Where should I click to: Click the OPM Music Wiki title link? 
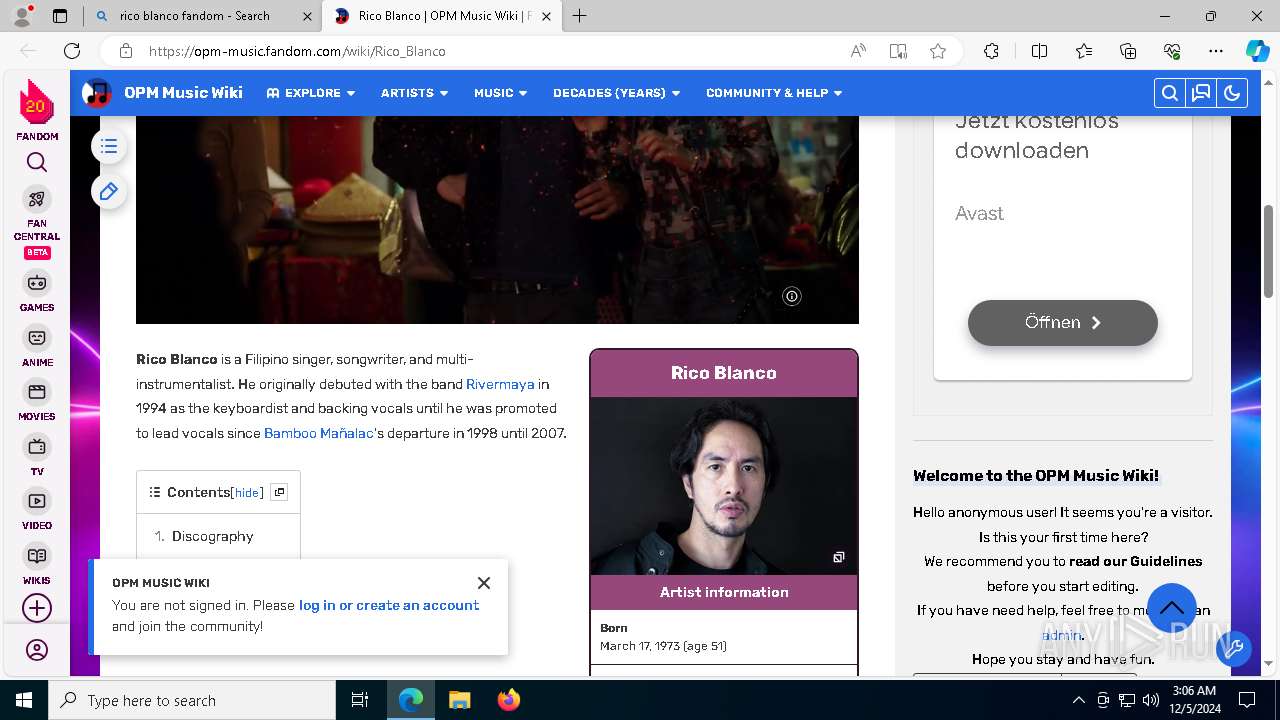183,93
